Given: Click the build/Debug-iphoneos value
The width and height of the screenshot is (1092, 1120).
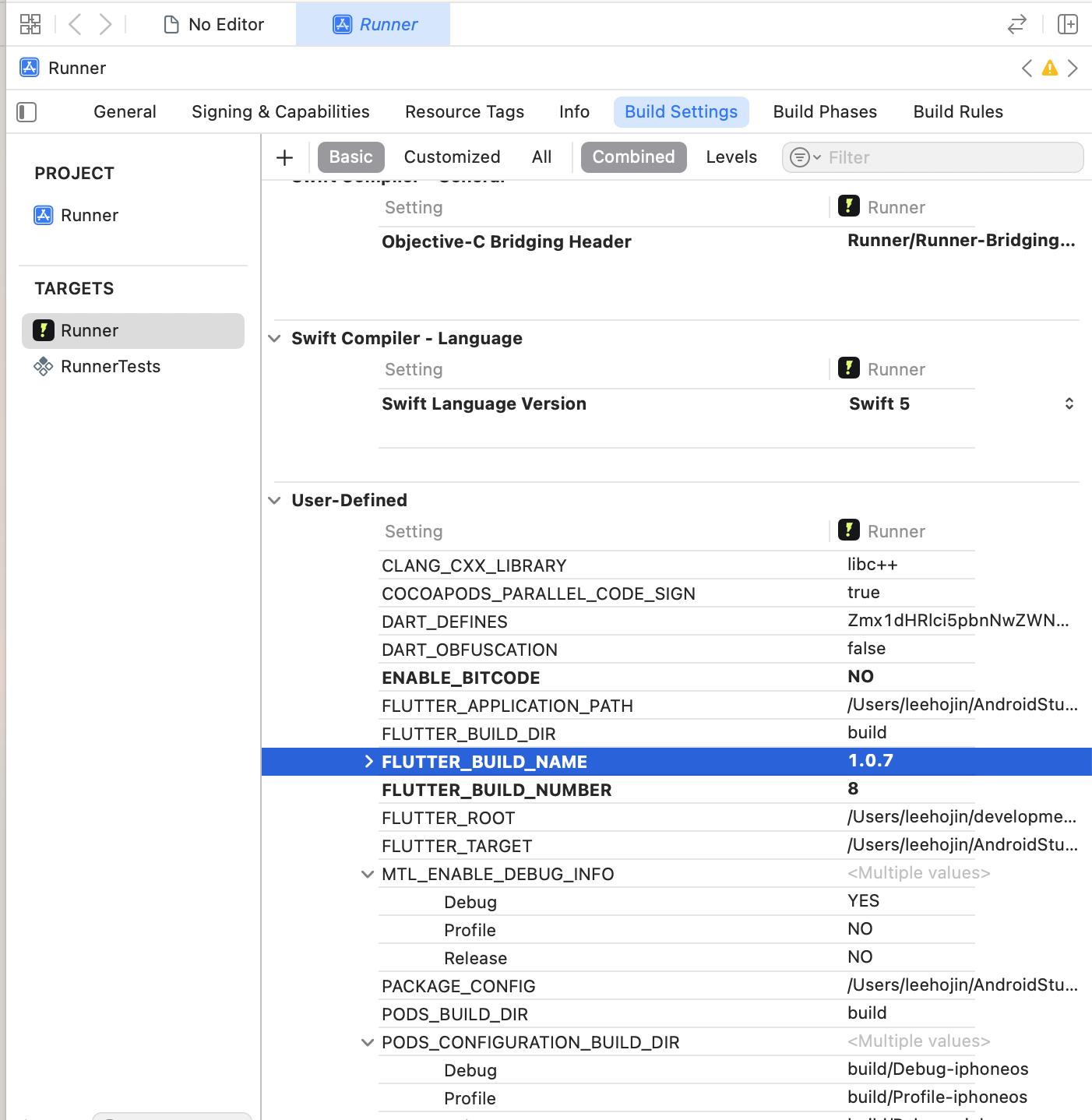Looking at the screenshot, I should [938, 1069].
